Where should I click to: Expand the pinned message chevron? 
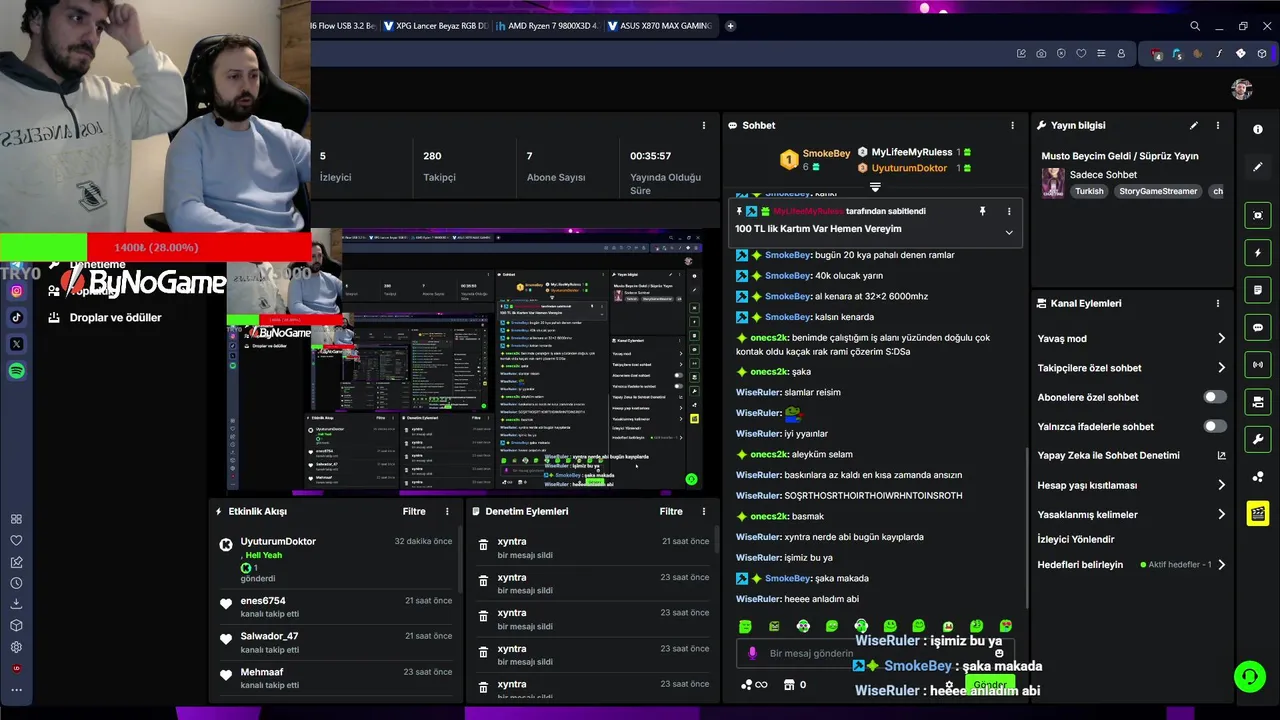(1009, 232)
